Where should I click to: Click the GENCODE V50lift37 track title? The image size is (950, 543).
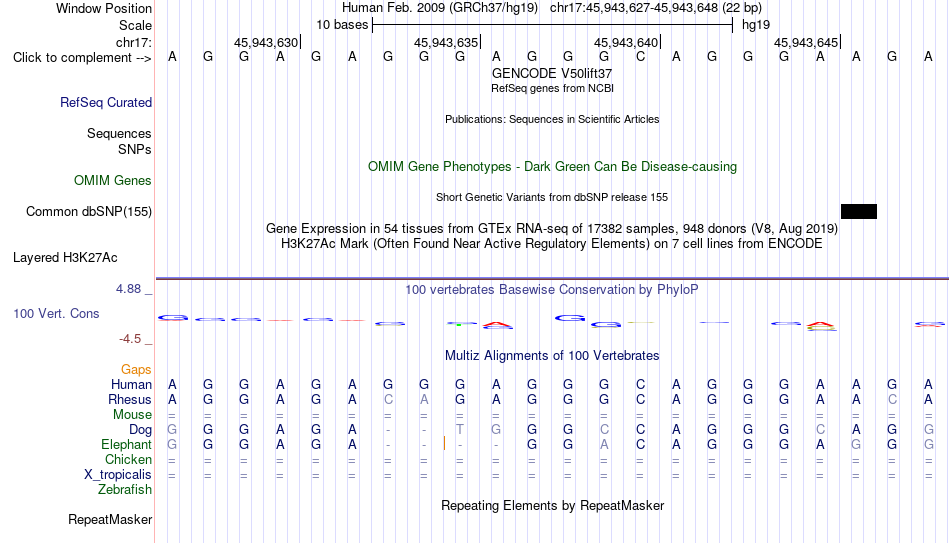coord(552,73)
